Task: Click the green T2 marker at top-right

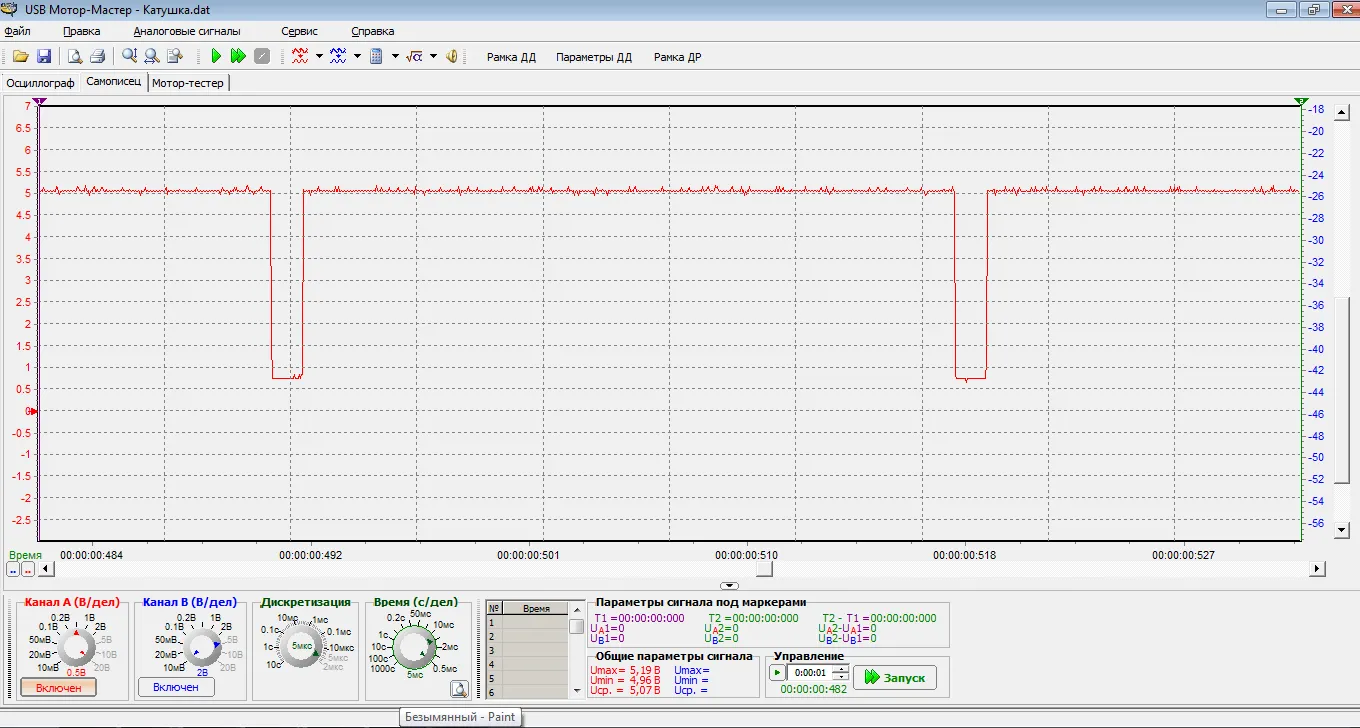Action: click(x=1301, y=101)
